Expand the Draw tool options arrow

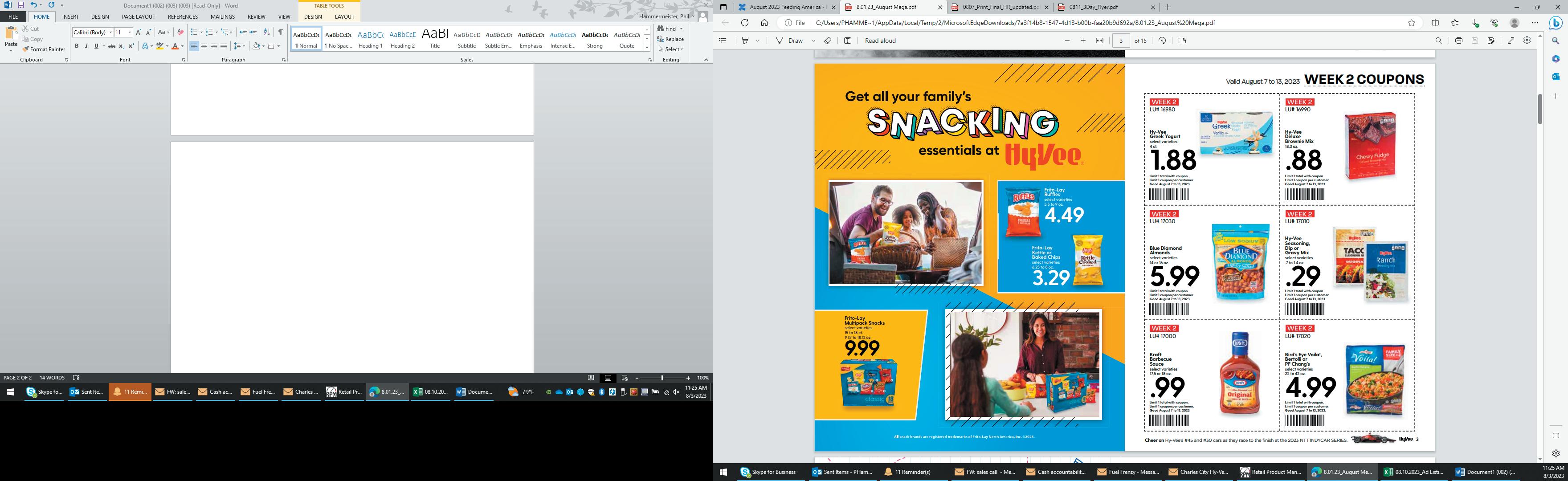click(x=813, y=41)
